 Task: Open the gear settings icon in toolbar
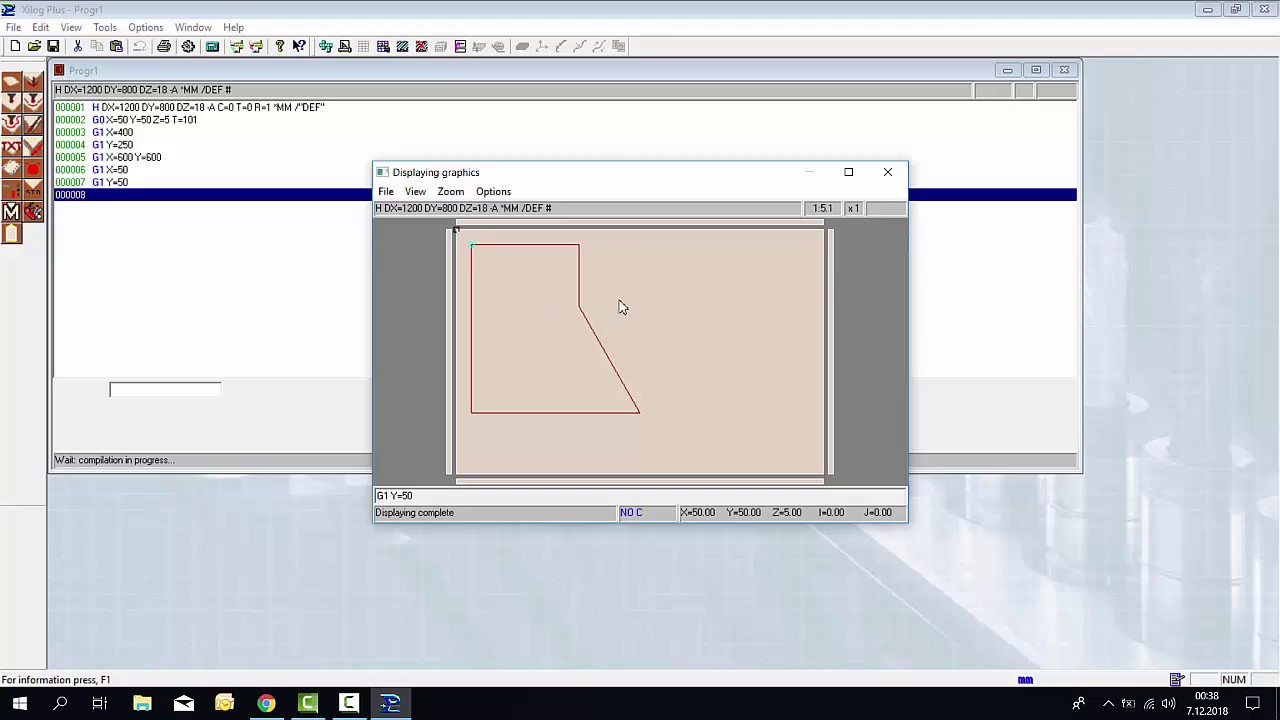(188, 46)
